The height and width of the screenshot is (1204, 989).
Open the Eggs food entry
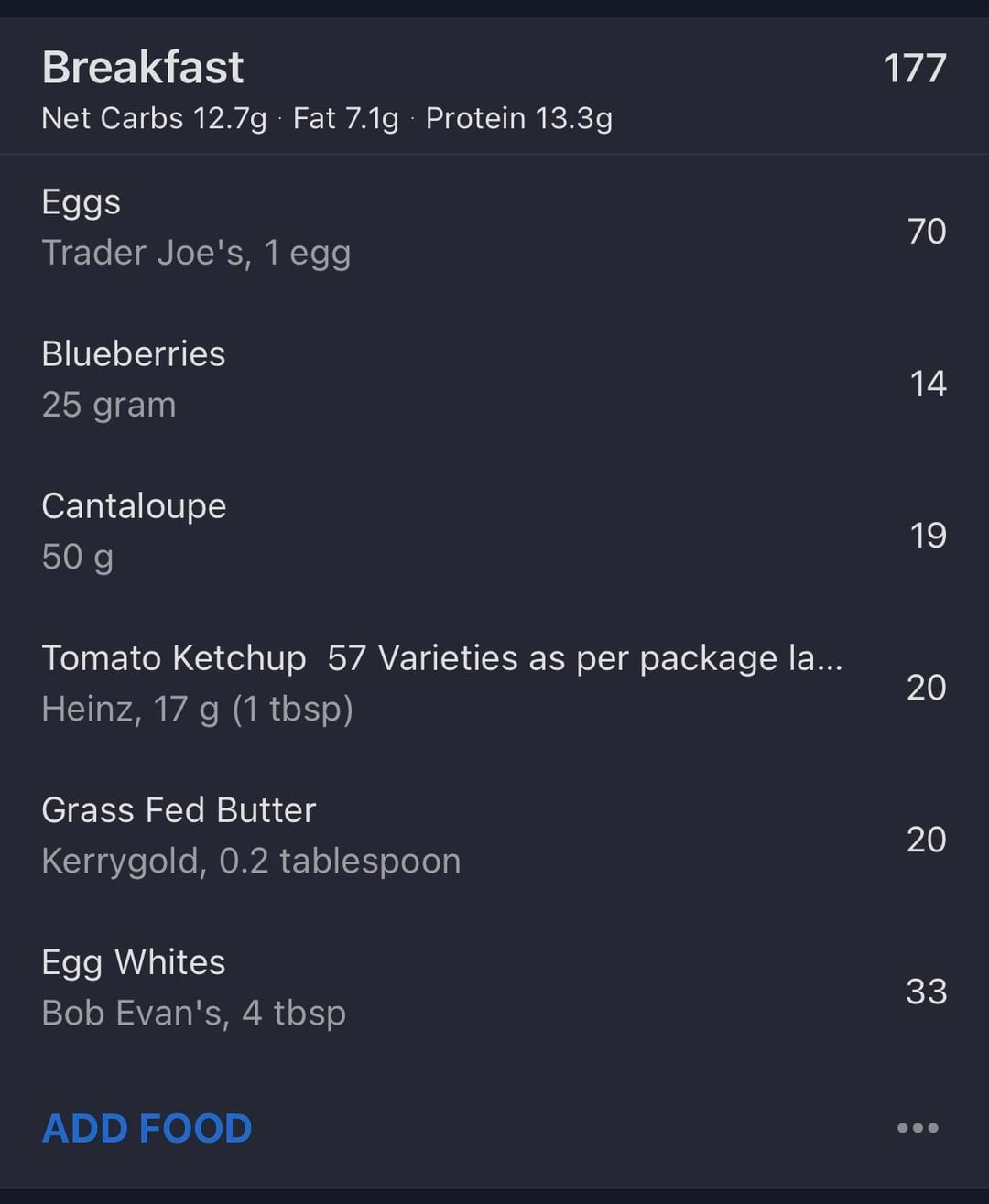click(82, 202)
